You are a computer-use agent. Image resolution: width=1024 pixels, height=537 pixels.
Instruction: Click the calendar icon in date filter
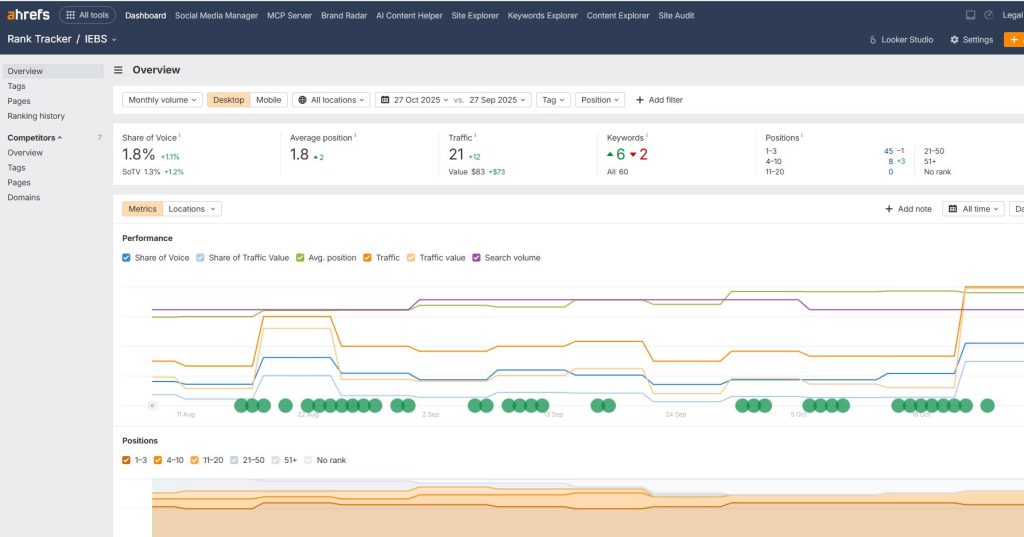385,100
